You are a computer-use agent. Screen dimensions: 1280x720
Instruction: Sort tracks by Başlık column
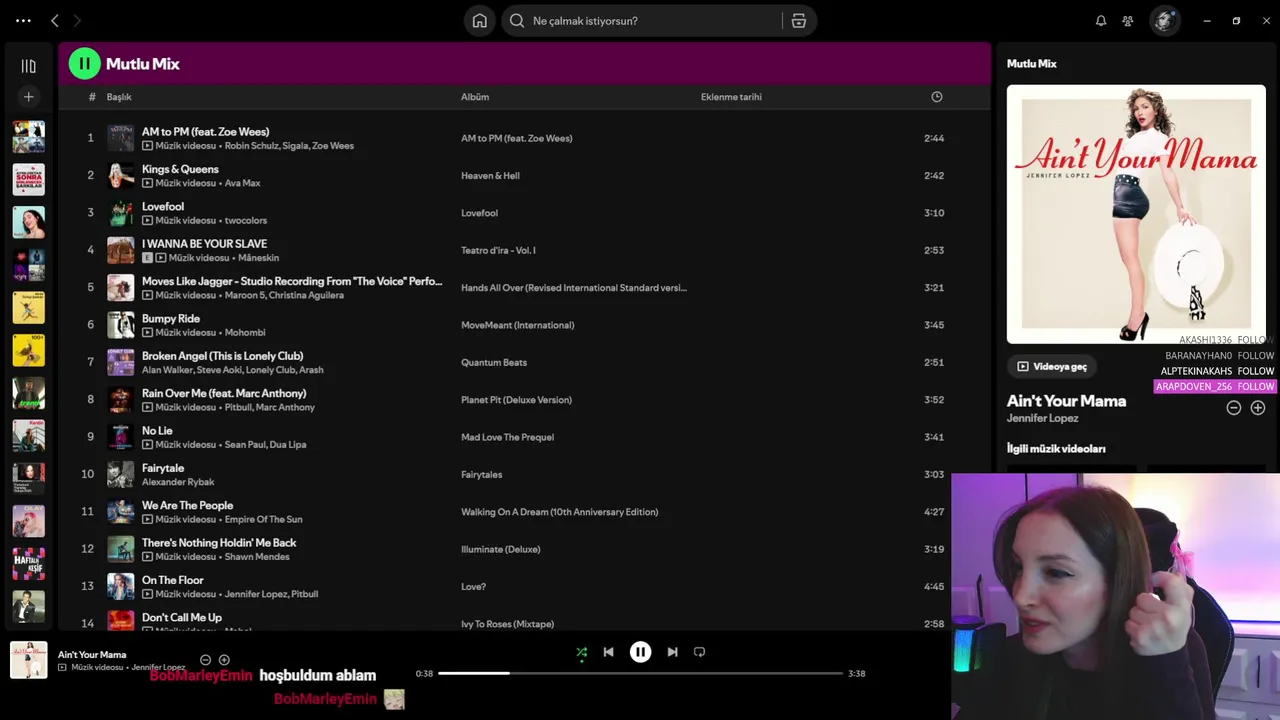click(119, 97)
